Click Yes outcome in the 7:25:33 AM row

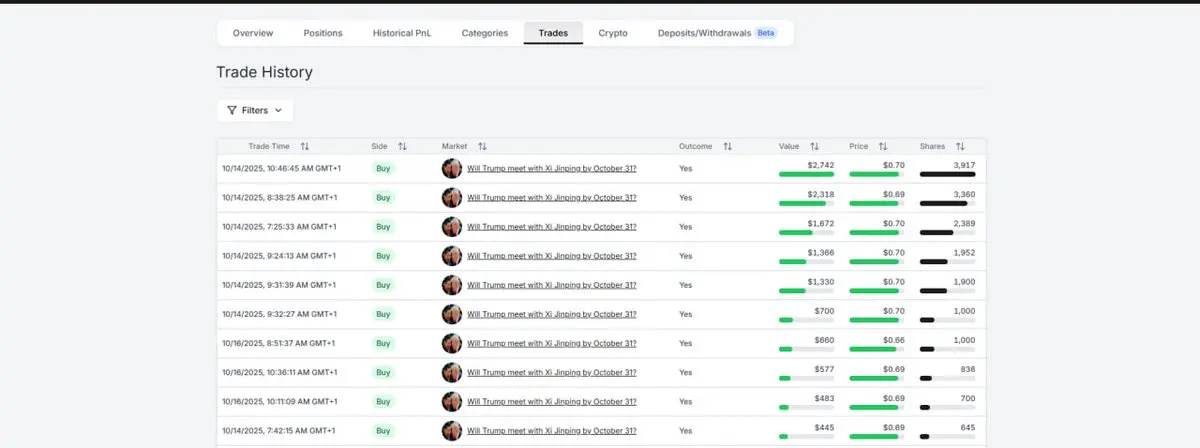(x=685, y=226)
